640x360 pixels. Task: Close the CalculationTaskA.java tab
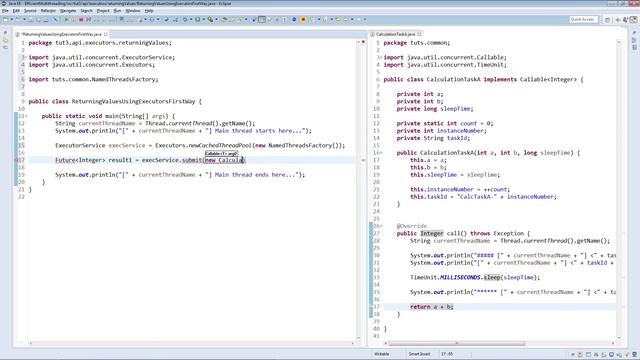click(419, 34)
